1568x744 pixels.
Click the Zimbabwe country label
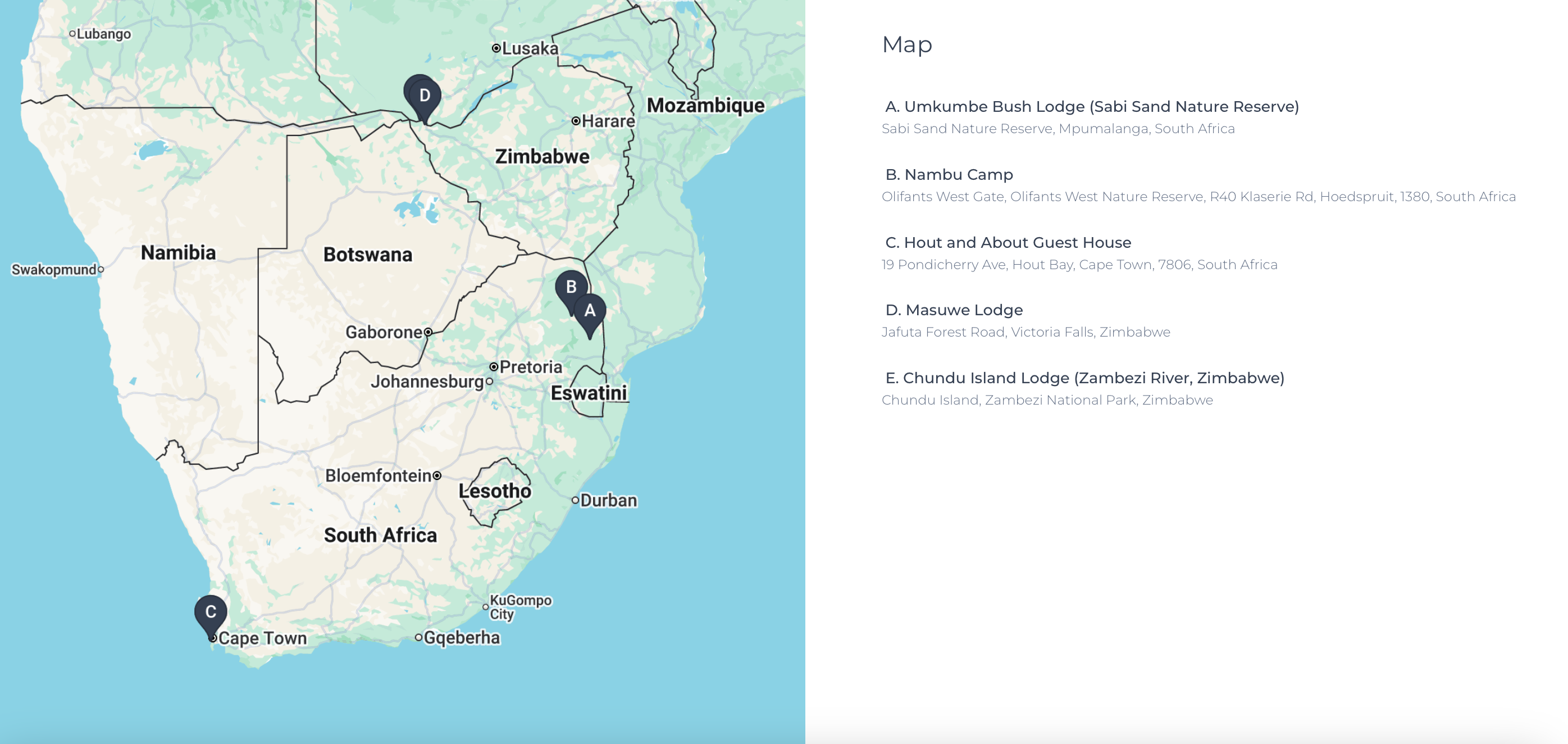point(542,156)
